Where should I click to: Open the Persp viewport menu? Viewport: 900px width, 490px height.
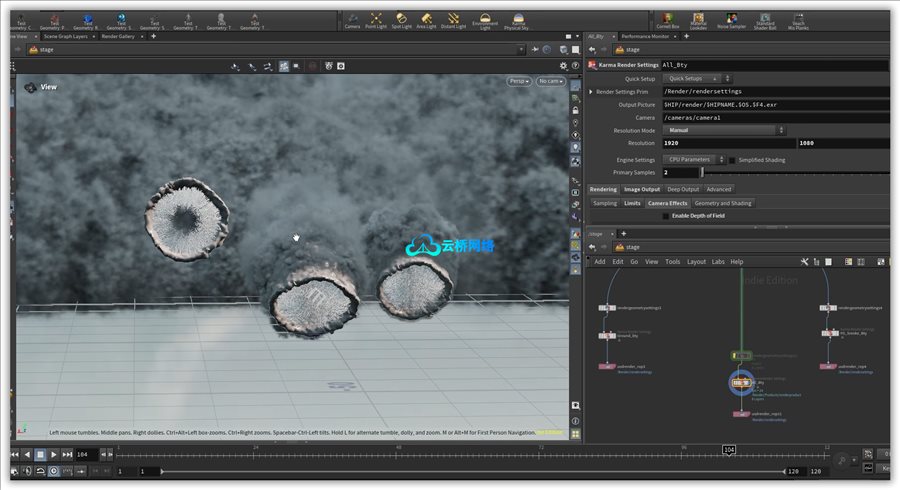click(x=518, y=81)
